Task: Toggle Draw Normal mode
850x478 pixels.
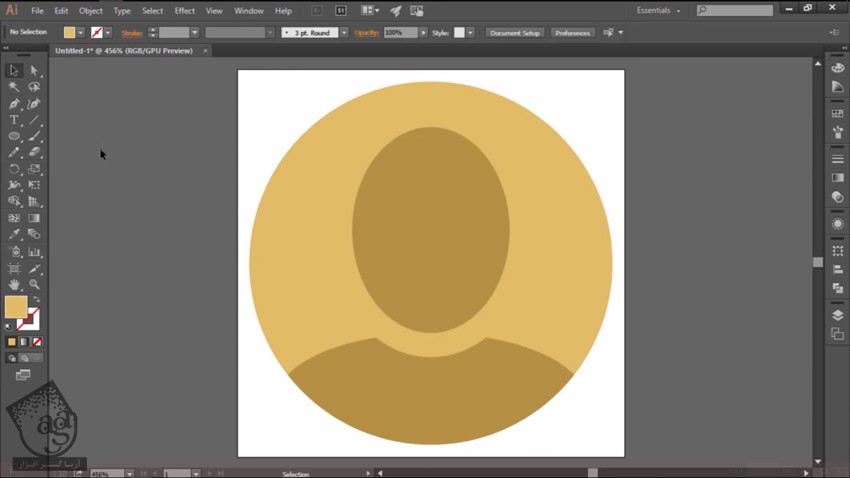Action: coord(11,358)
